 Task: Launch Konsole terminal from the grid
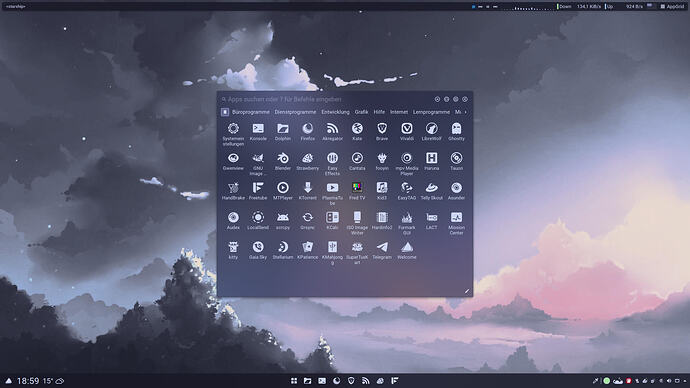coord(258,132)
